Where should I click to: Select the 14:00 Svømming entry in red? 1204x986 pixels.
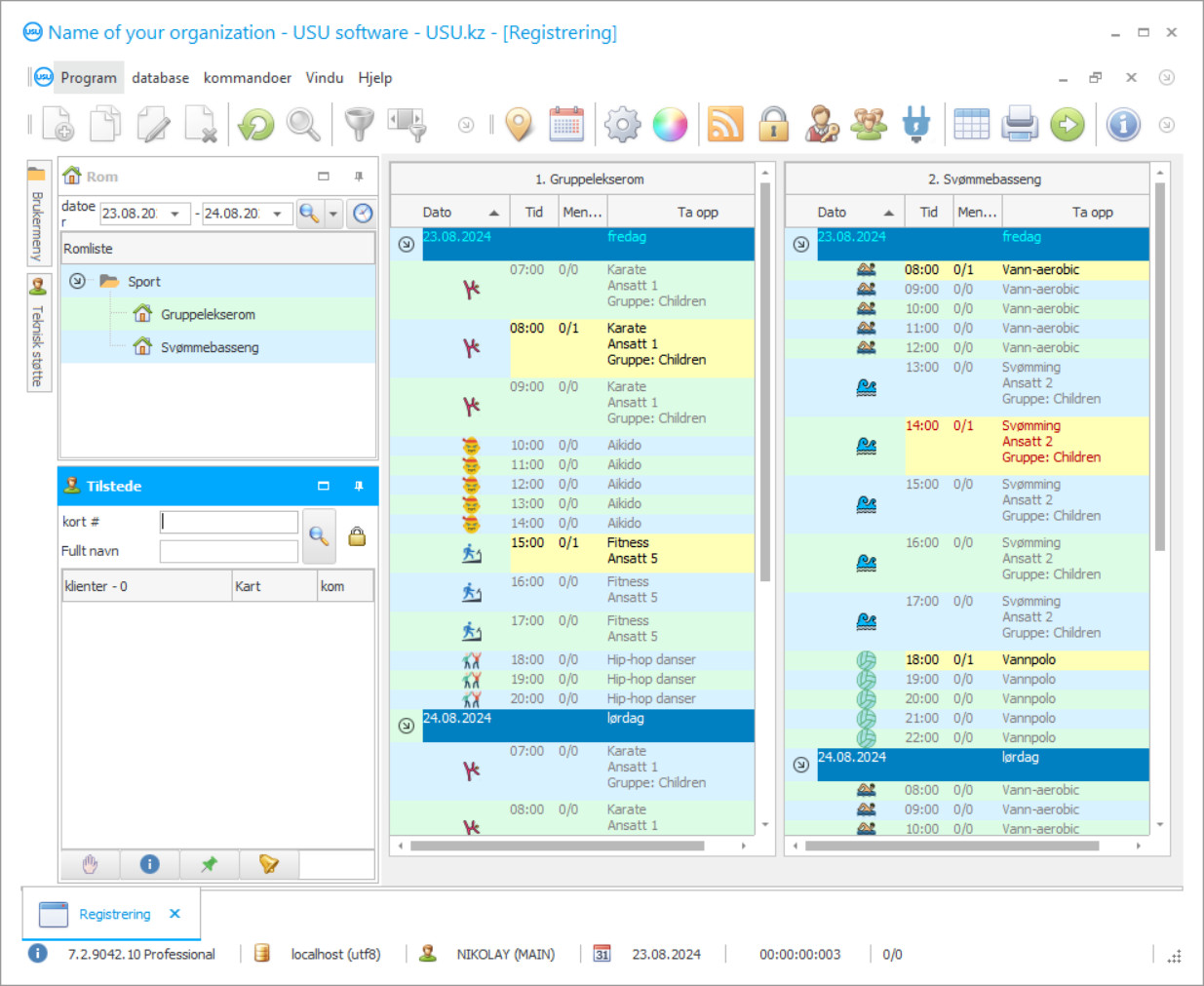(1027, 446)
